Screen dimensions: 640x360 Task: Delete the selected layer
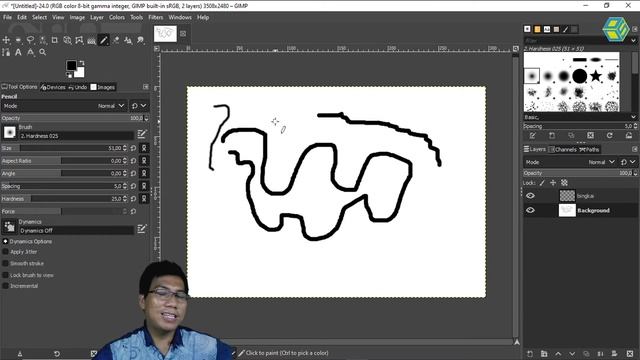pyautogui.click(x=630, y=354)
